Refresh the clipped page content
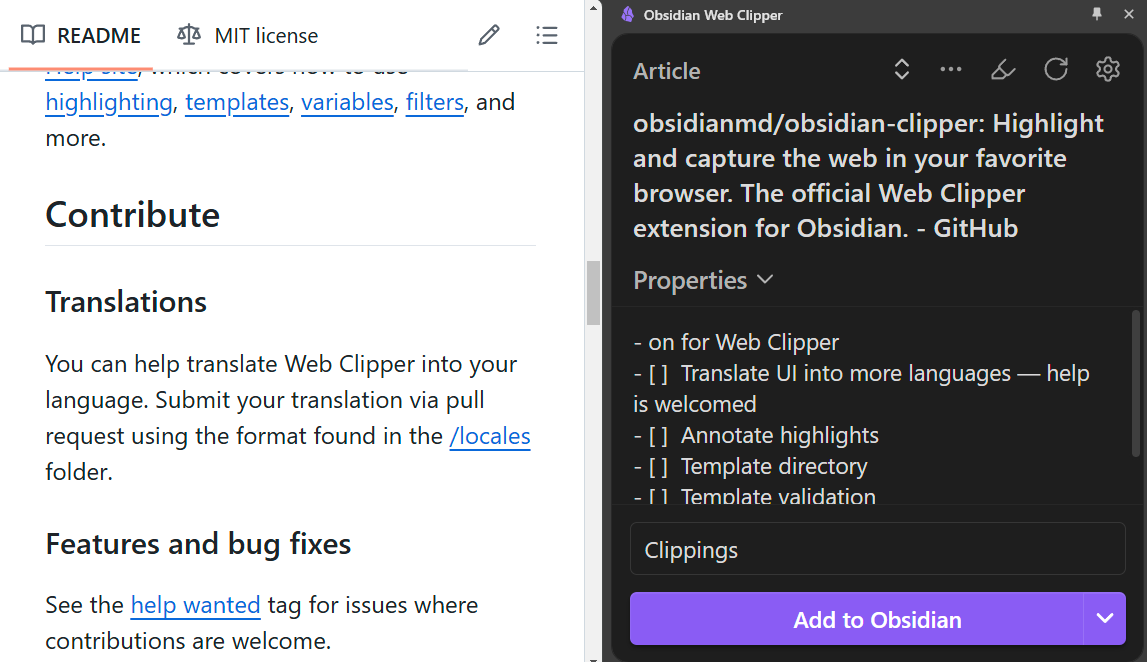The image size is (1147, 662). (1055, 69)
